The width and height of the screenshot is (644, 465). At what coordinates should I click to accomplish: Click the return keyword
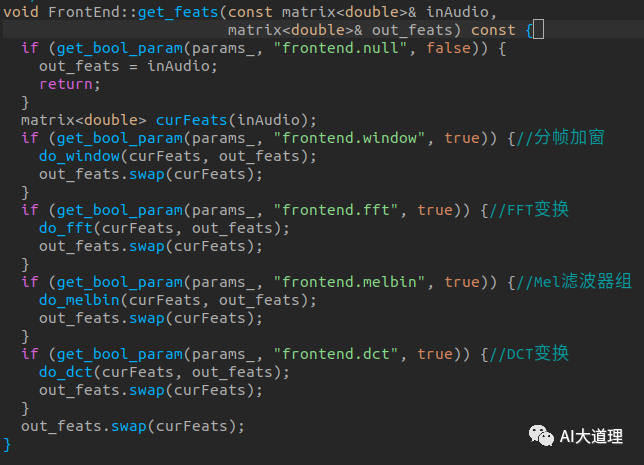point(66,84)
